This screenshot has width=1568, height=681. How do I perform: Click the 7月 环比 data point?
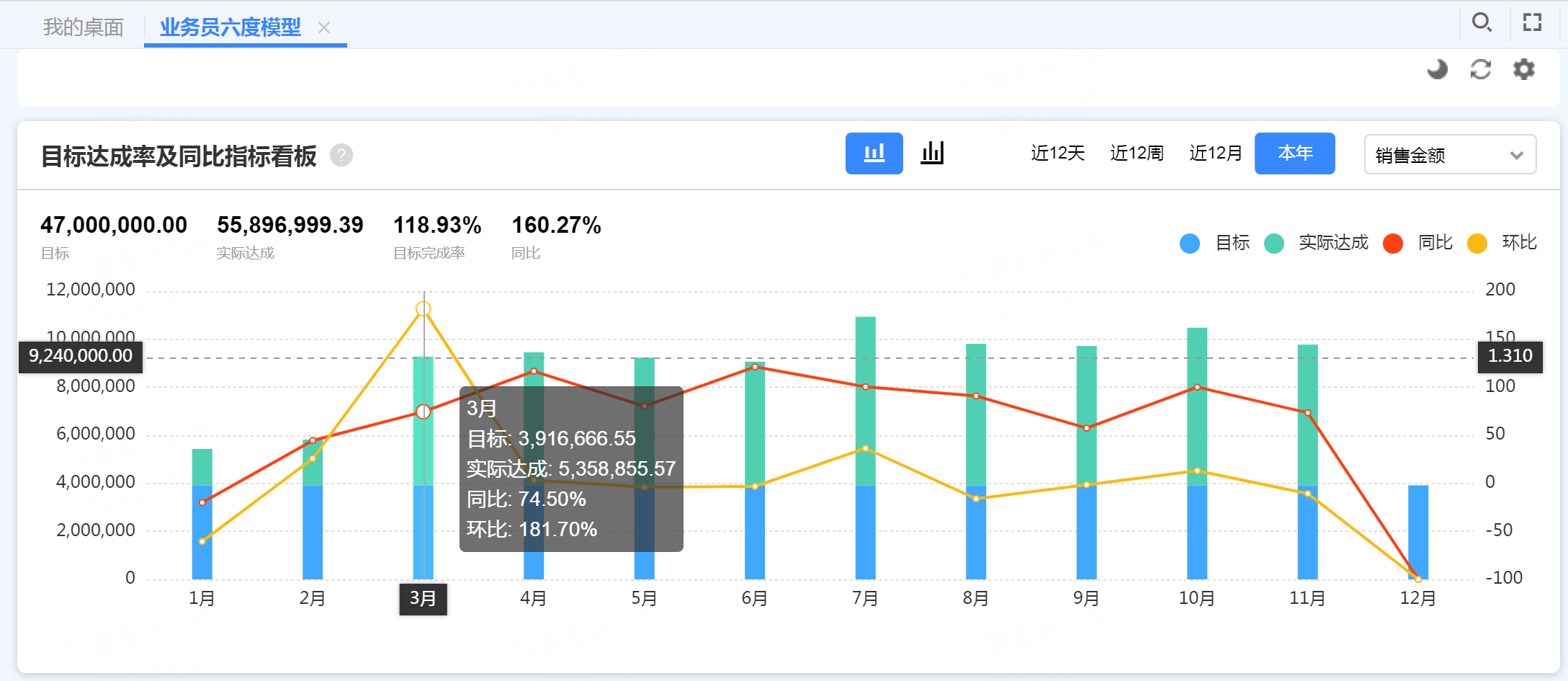click(x=866, y=448)
